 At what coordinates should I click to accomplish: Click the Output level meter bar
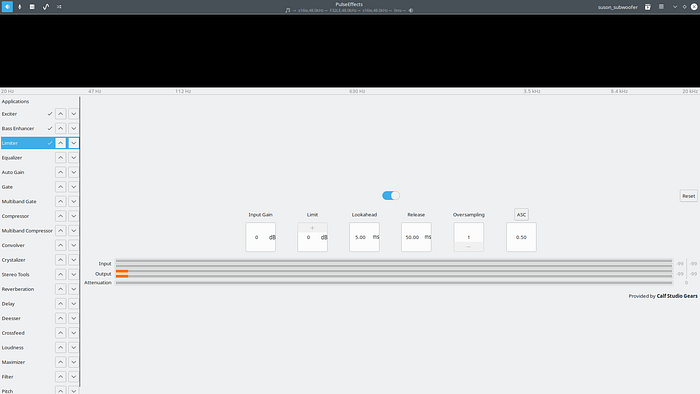click(394, 274)
